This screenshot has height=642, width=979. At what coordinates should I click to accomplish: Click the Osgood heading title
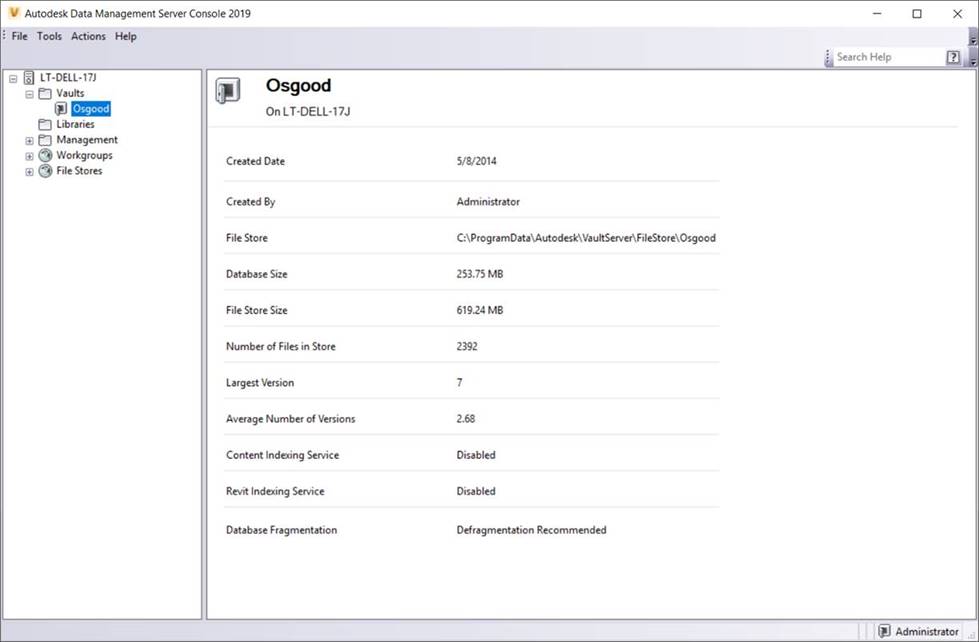(298, 86)
